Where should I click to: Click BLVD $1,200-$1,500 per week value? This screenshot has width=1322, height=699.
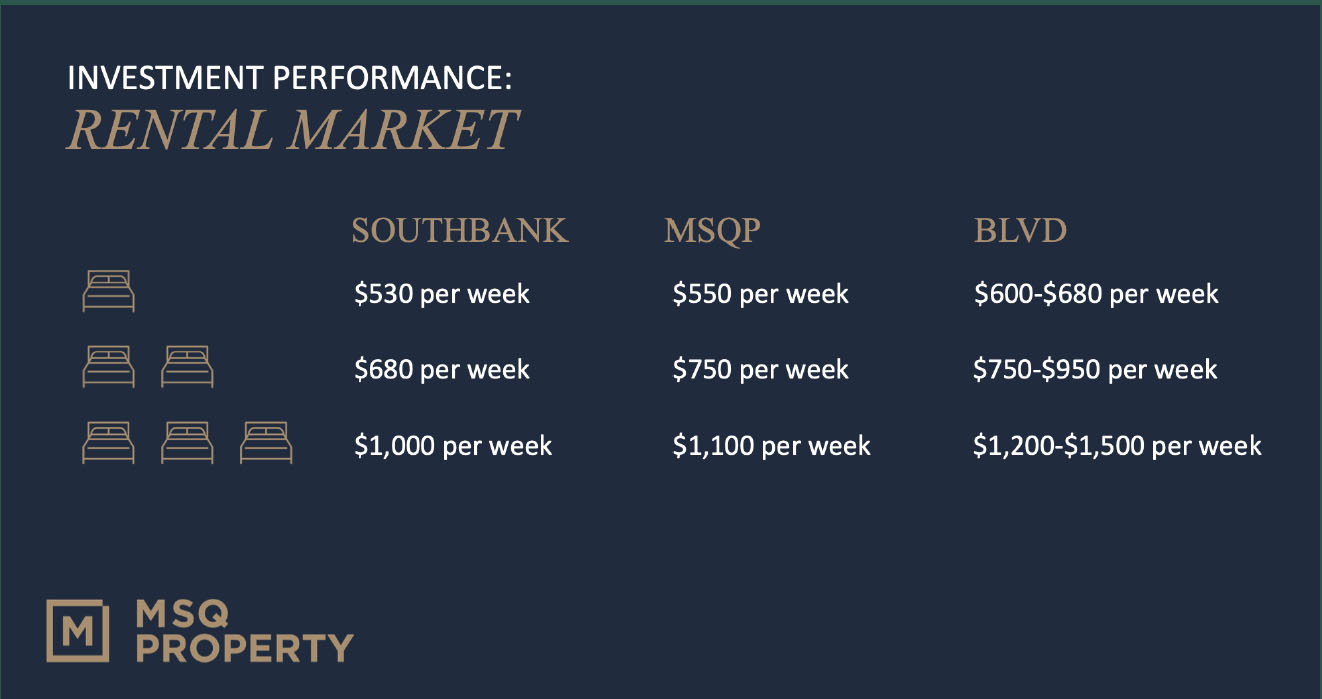(1118, 445)
